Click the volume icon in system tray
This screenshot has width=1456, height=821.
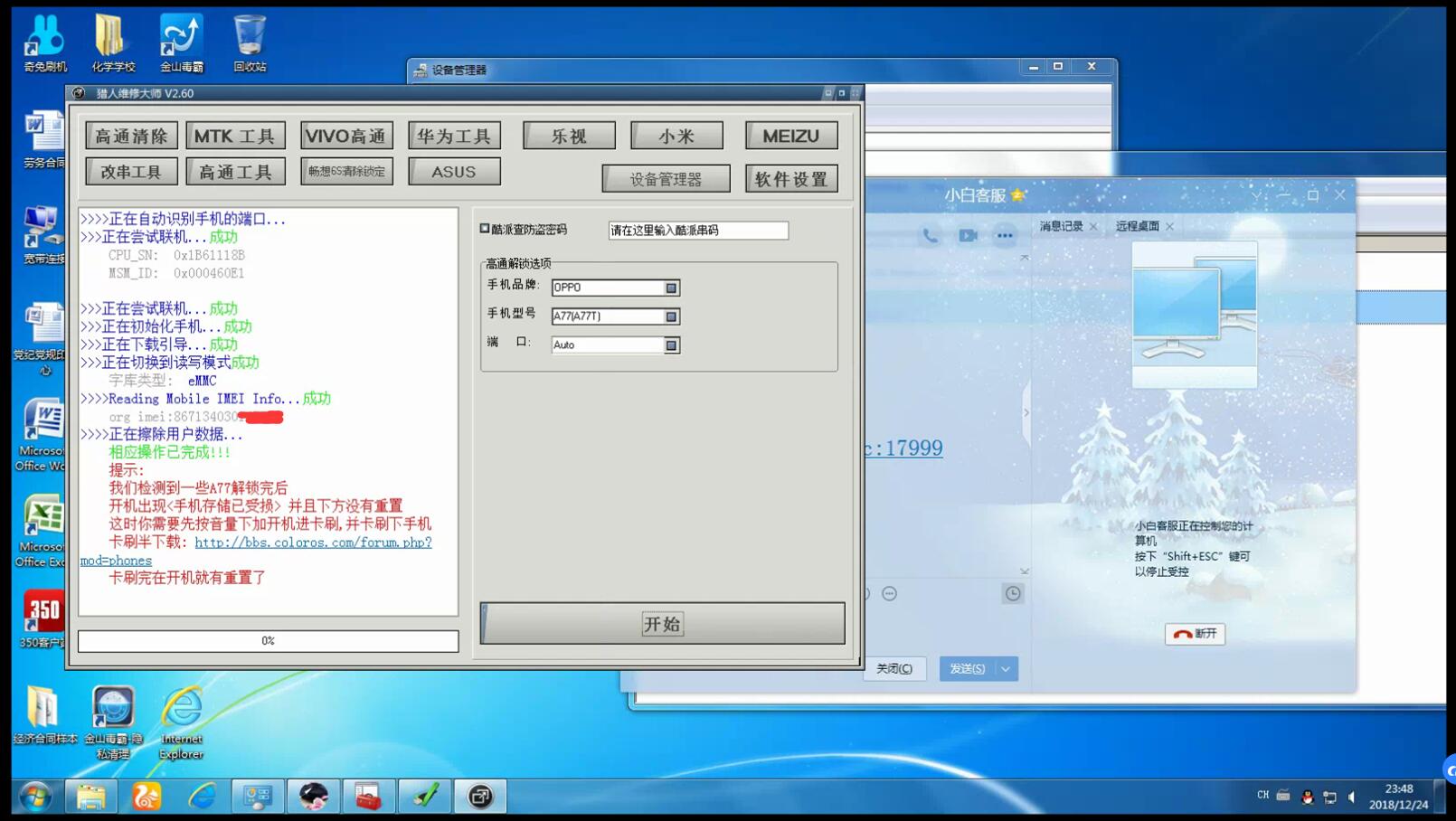pos(1352,797)
